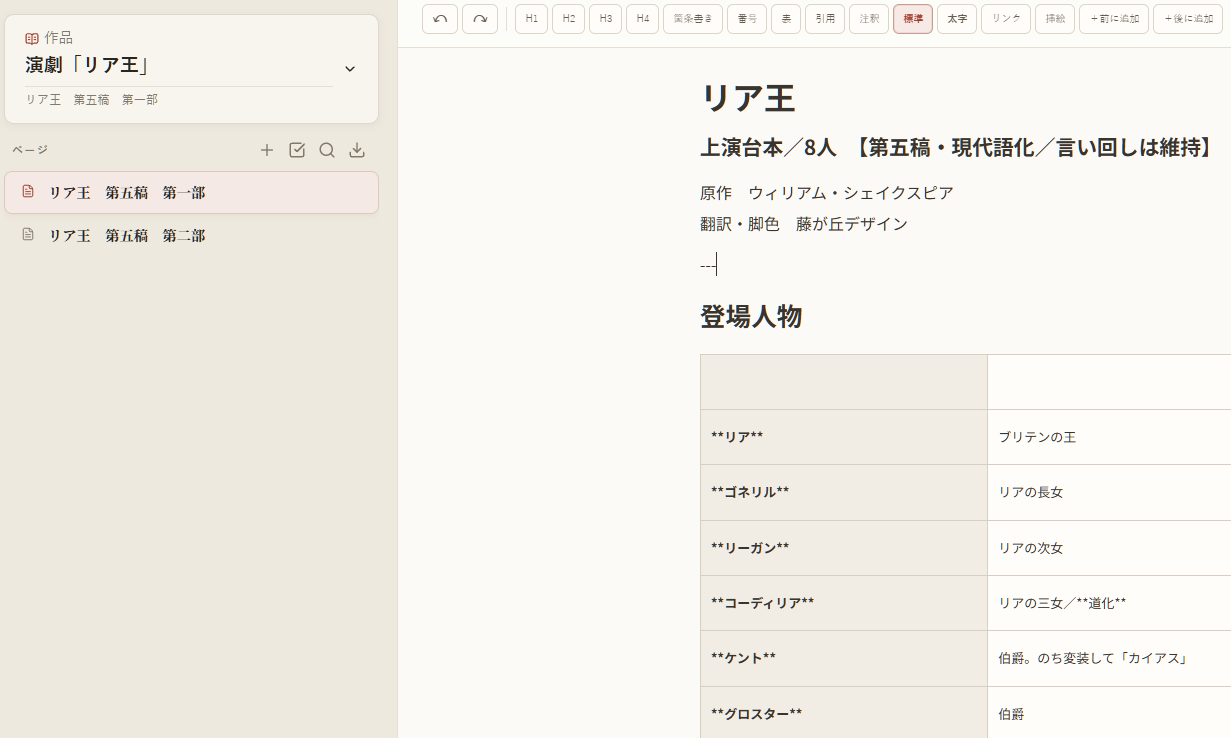The width and height of the screenshot is (1231, 738).
Task: Click the --- separator text line
Action: coord(708,265)
